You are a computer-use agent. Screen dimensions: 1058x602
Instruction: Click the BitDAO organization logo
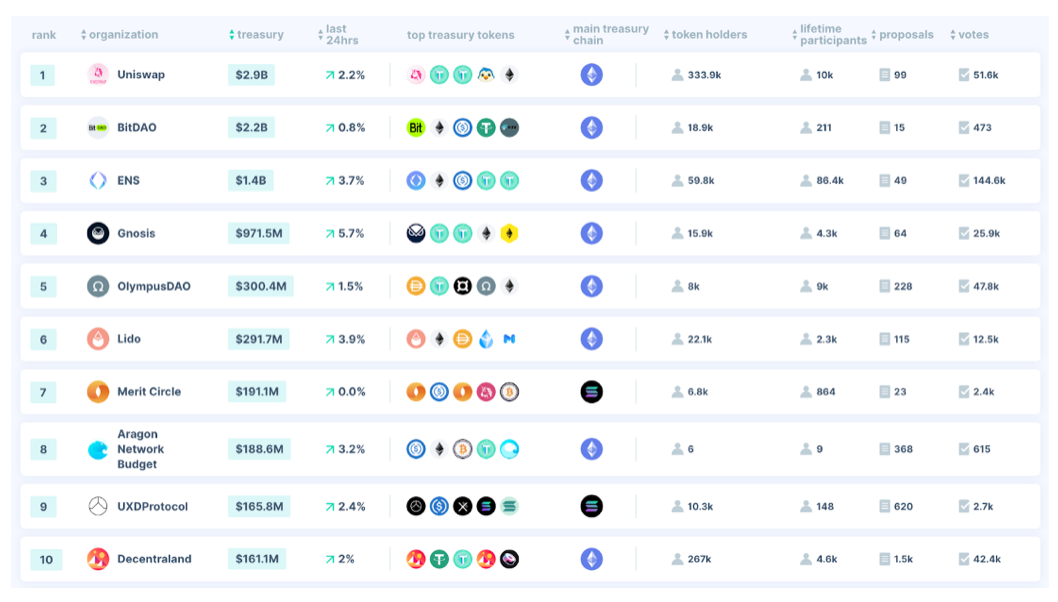click(x=98, y=128)
